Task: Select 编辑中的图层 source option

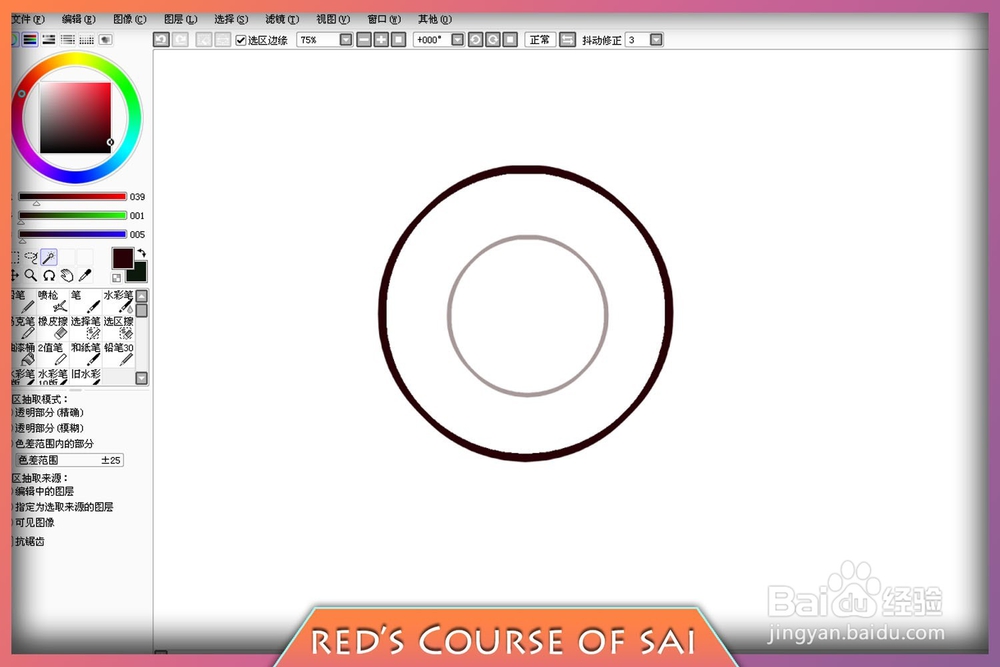Action: pos(43,491)
